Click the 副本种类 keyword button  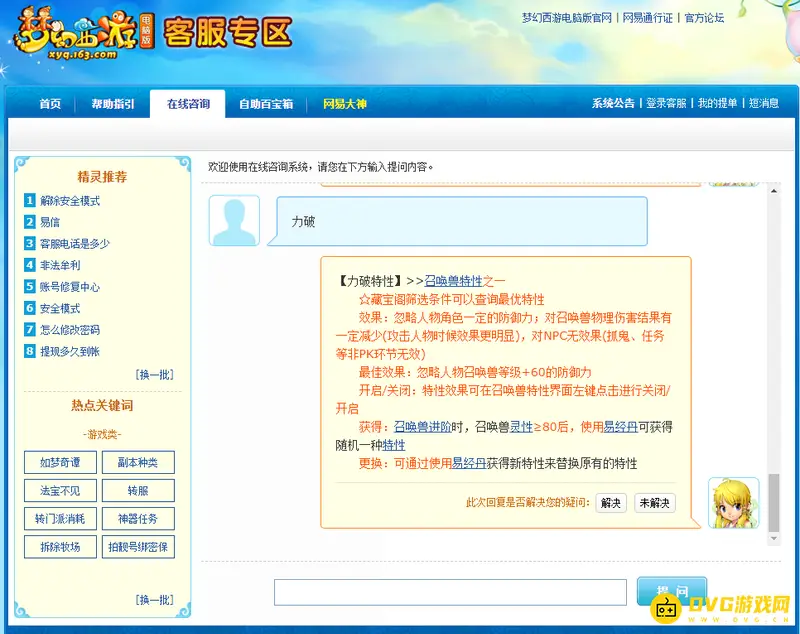tap(138, 462)
